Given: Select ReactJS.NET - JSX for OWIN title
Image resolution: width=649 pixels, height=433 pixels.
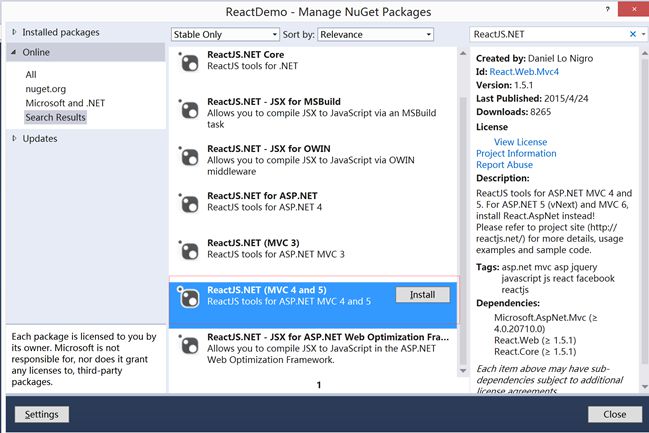Looking at the screenshot, I should 269,149.
